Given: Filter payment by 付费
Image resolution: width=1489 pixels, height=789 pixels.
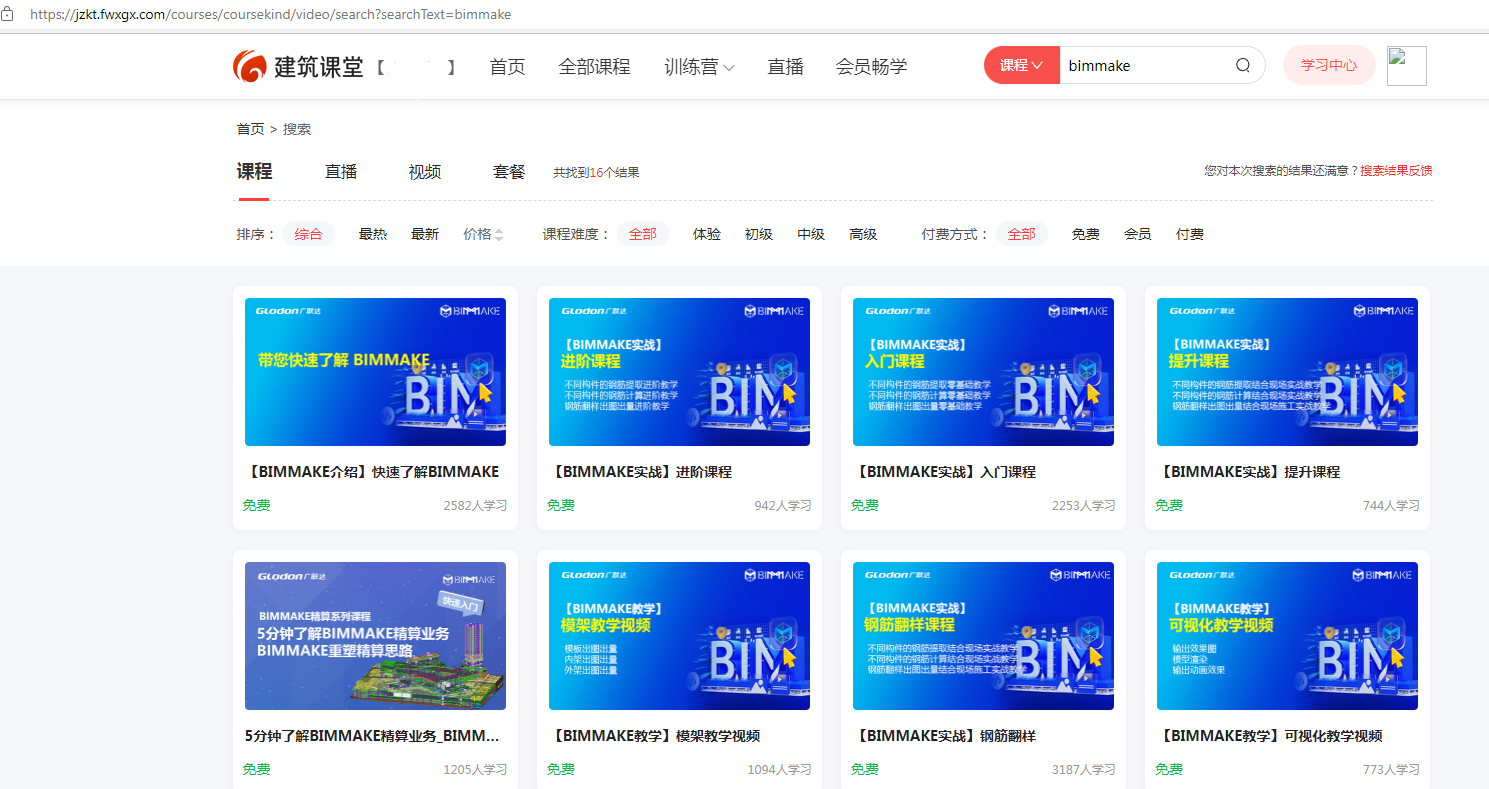Looking at the screenshot, I should click(1190, 234).
